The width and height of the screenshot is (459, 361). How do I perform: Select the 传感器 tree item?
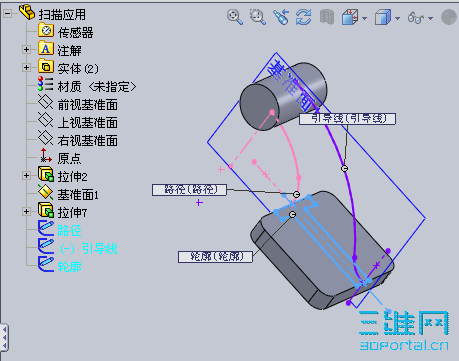click(x=75, y=33)
